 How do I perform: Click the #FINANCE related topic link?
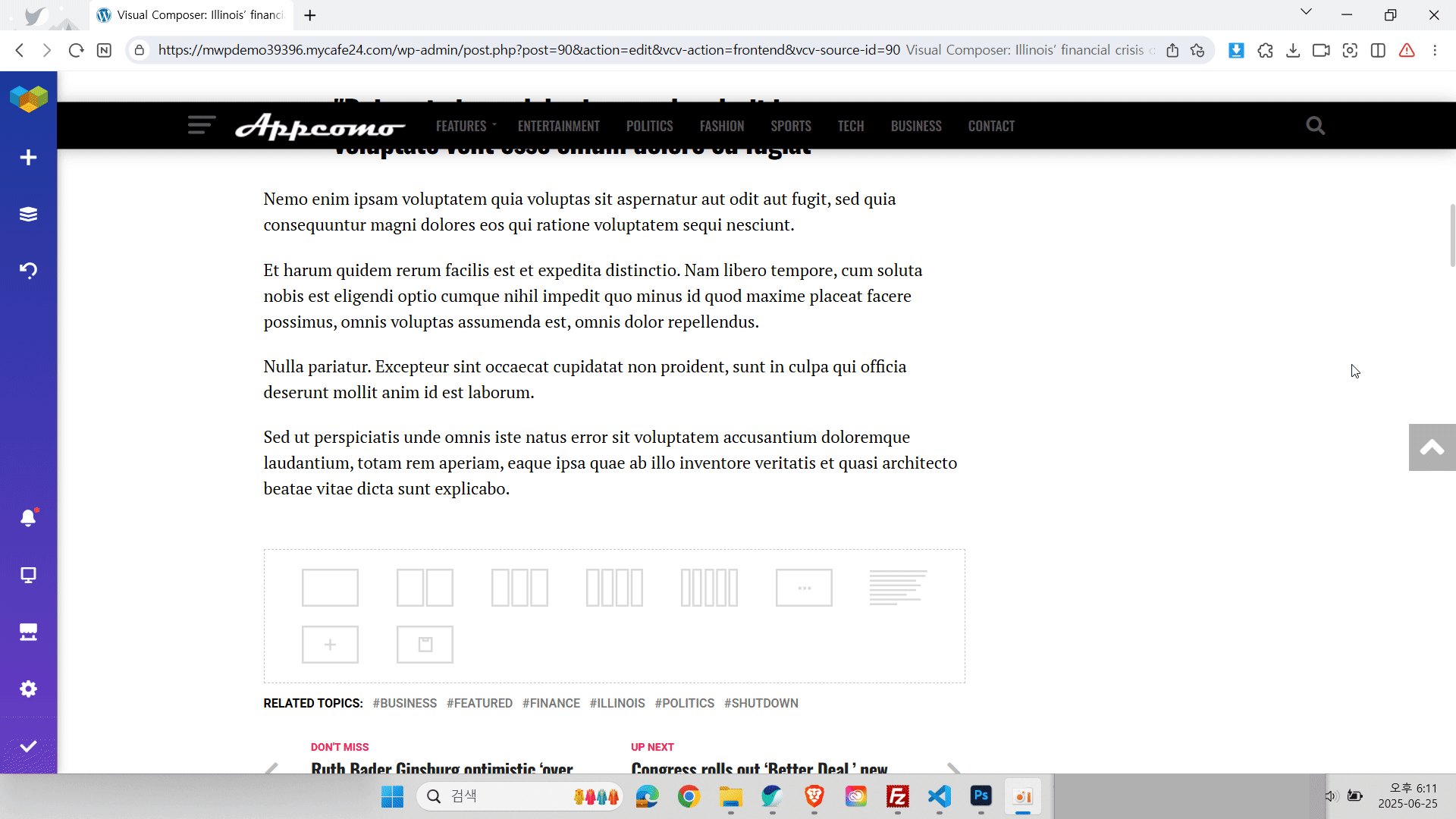click(x=551, y=704)
